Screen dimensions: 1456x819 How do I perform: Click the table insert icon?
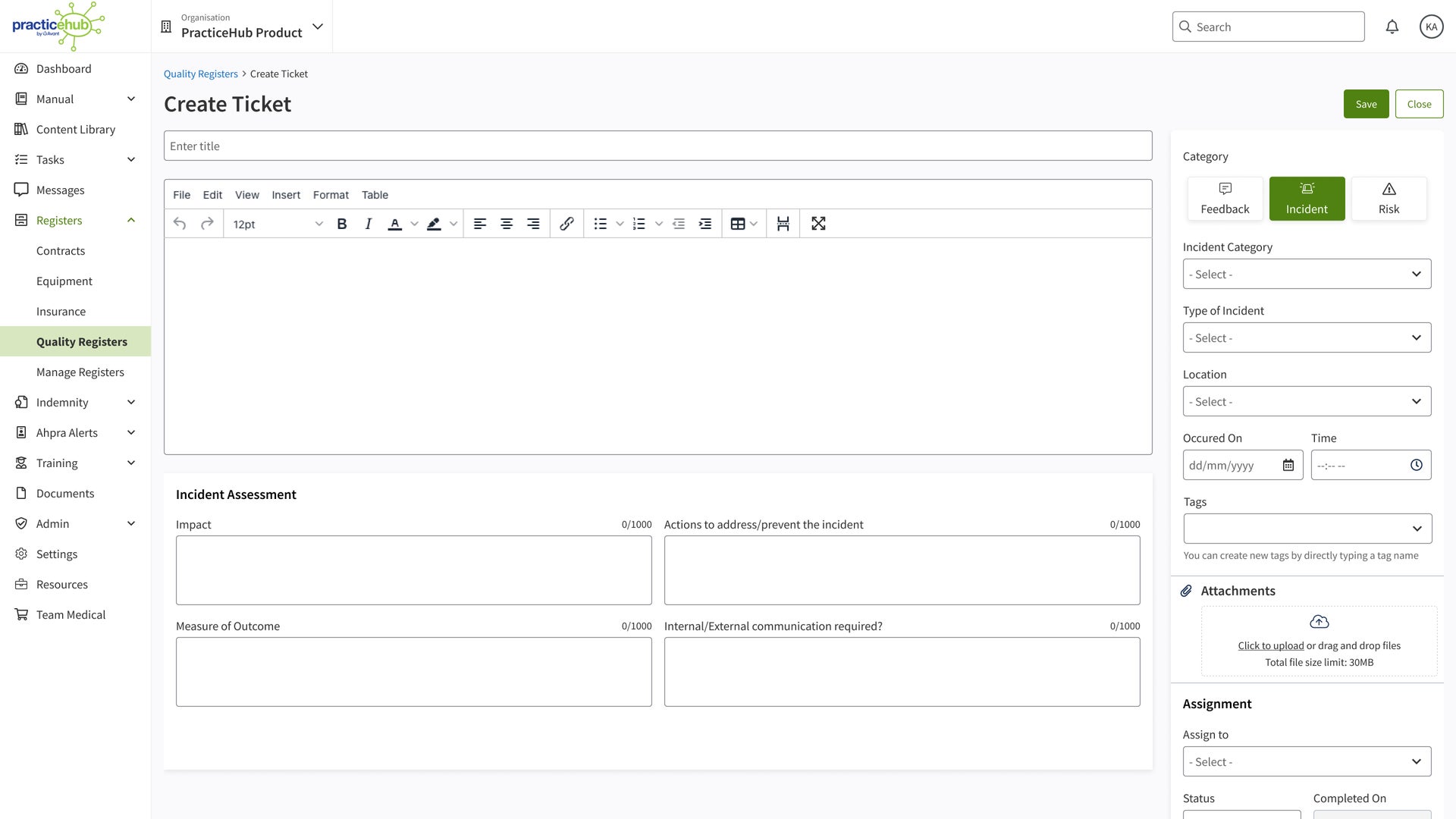[x=738, y=224]
